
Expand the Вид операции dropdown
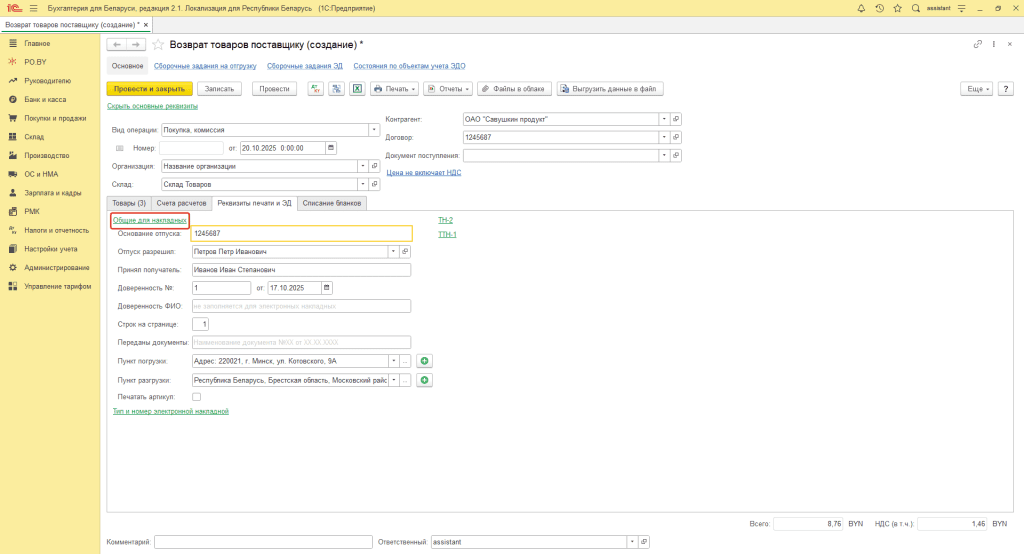tap(374, 129)
